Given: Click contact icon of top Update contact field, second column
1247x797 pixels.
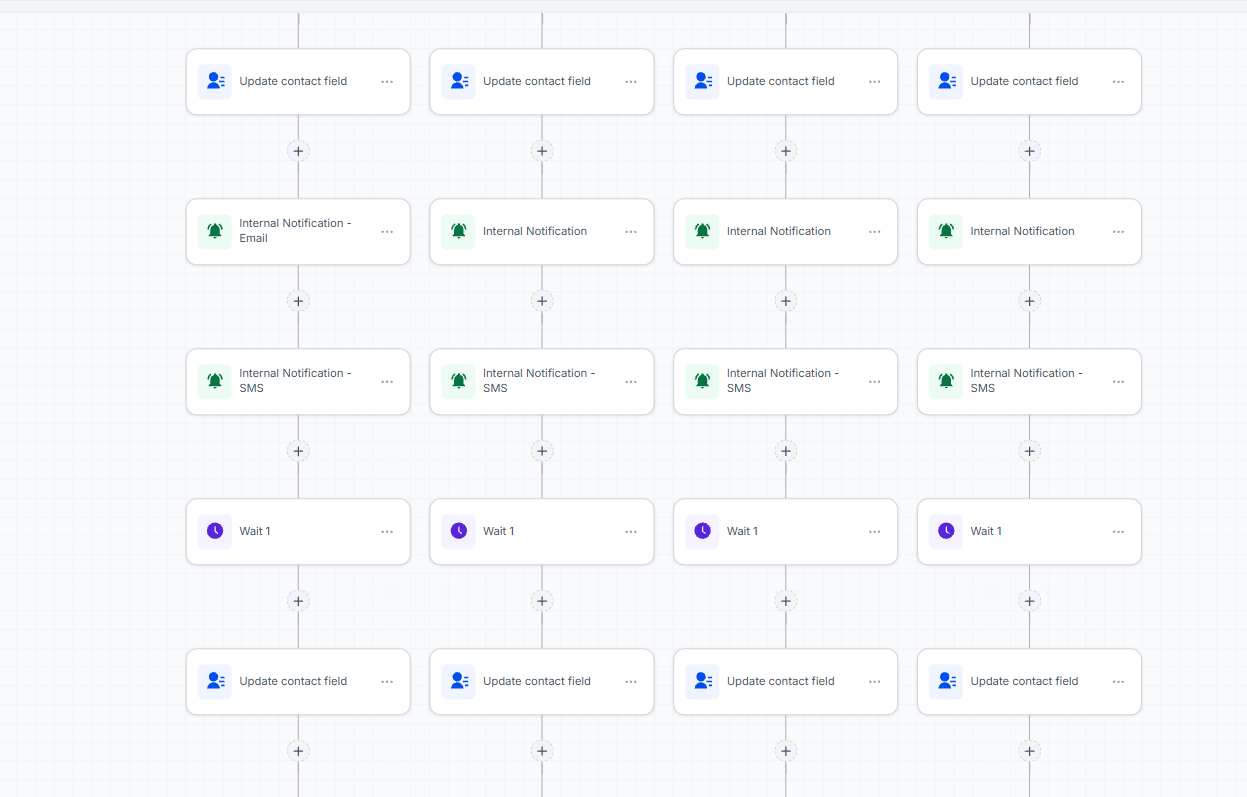Looking at the screenshot, I should pos(459,81).
